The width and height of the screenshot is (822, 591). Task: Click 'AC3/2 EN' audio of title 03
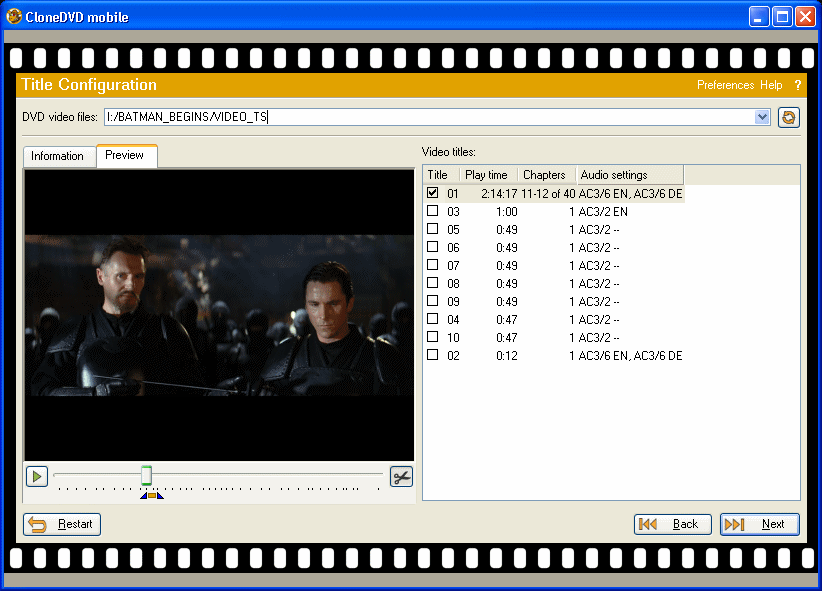coord(603,212)
